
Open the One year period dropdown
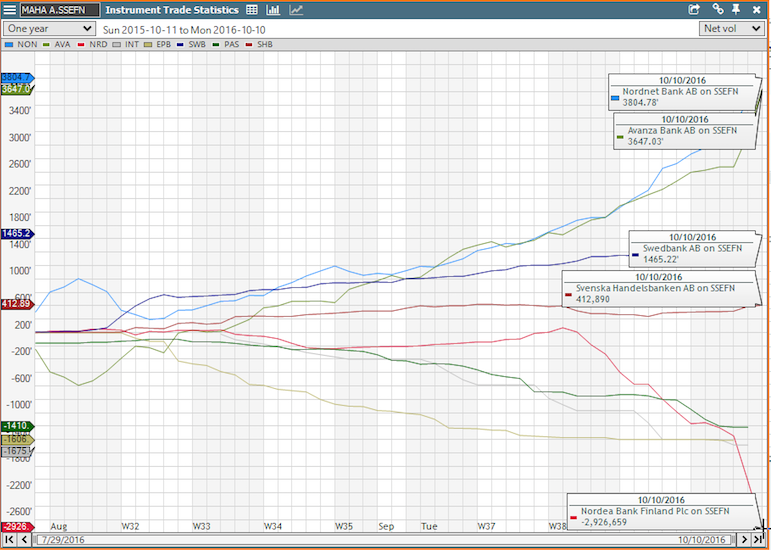click(49, 29)
